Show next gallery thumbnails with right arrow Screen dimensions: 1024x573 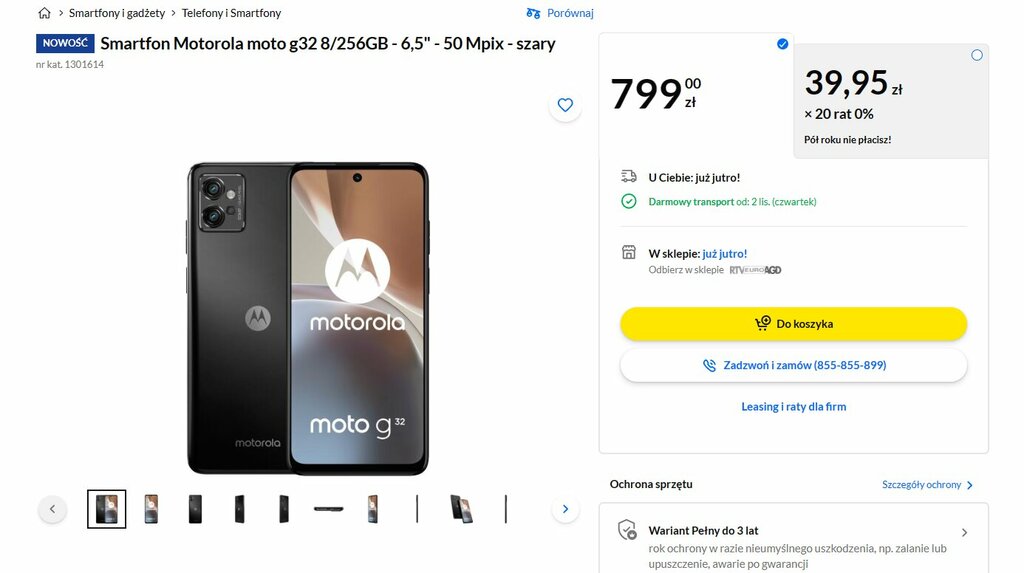(x=566, y=509)
